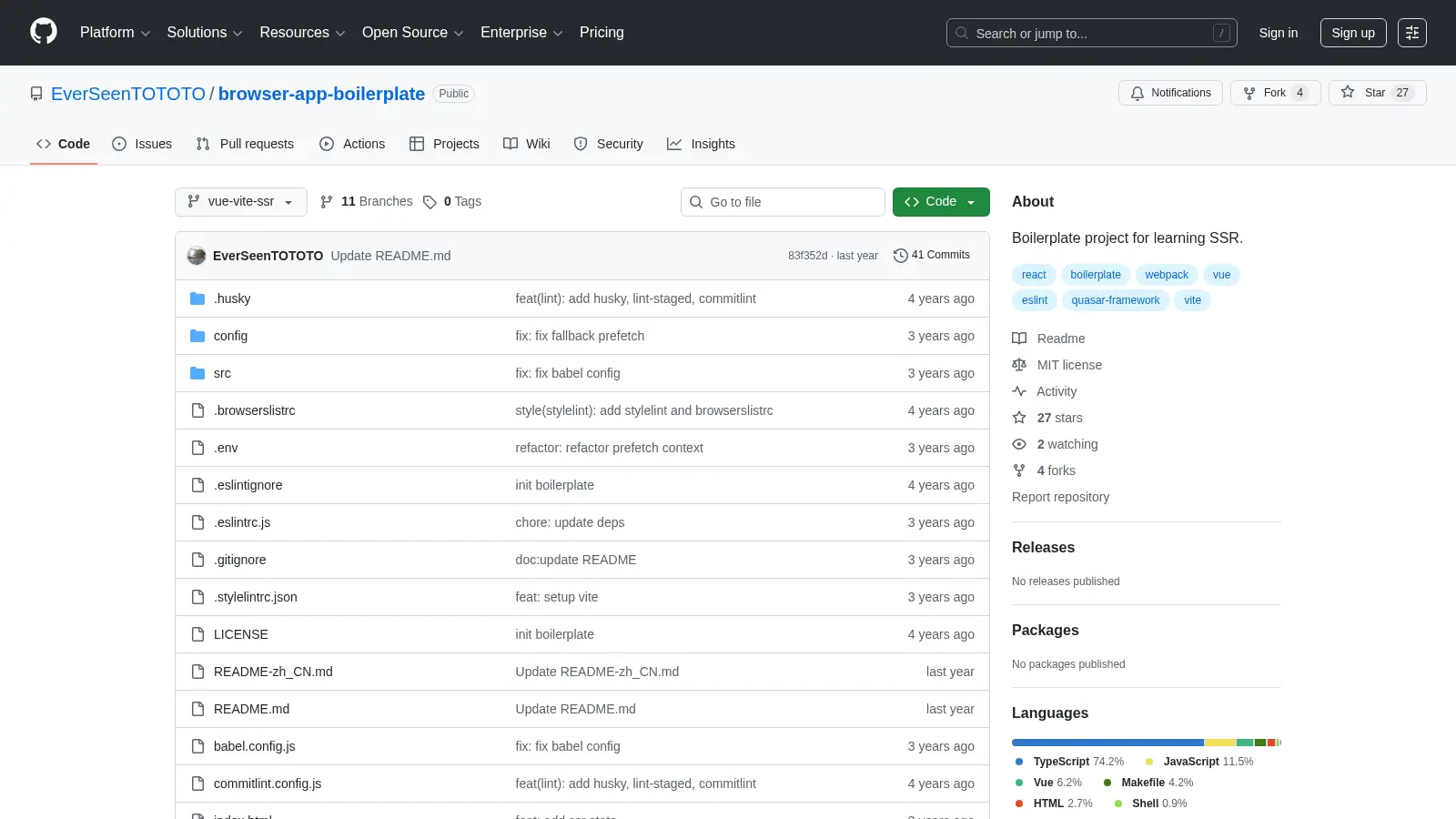The width and height of the screenshot is (1456, 819).
Task: Star the browser-app-boilerplate repository
Action: (1377, 93)
